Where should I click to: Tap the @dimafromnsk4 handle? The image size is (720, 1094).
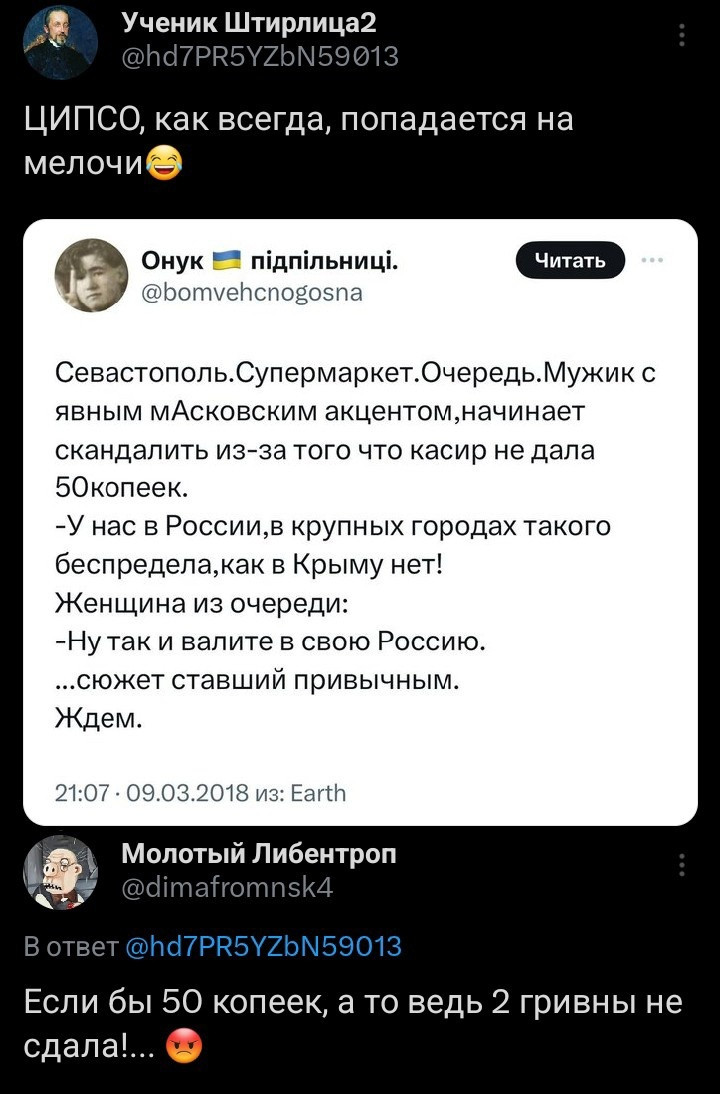227,886
